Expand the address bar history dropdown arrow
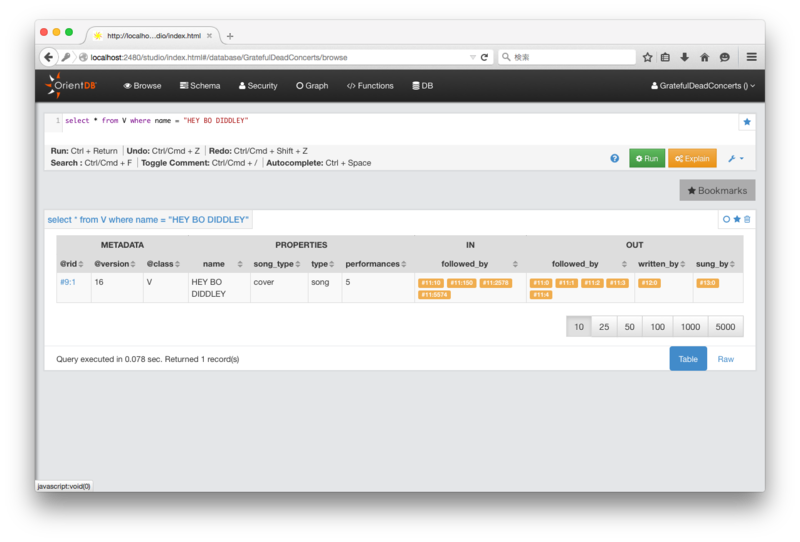800x542 pixels. (x=472, y=57)
